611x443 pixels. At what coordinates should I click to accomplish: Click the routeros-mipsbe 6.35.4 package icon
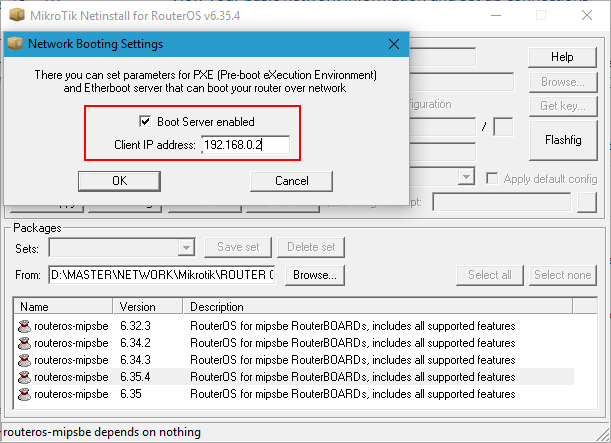tap(24, 377)
